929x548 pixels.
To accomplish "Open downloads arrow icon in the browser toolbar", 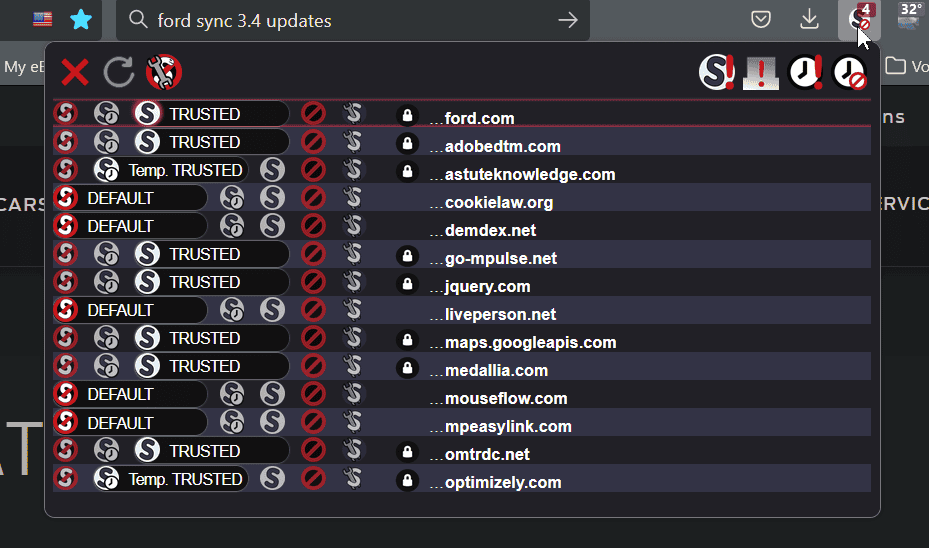I will (x=809, y=20).
